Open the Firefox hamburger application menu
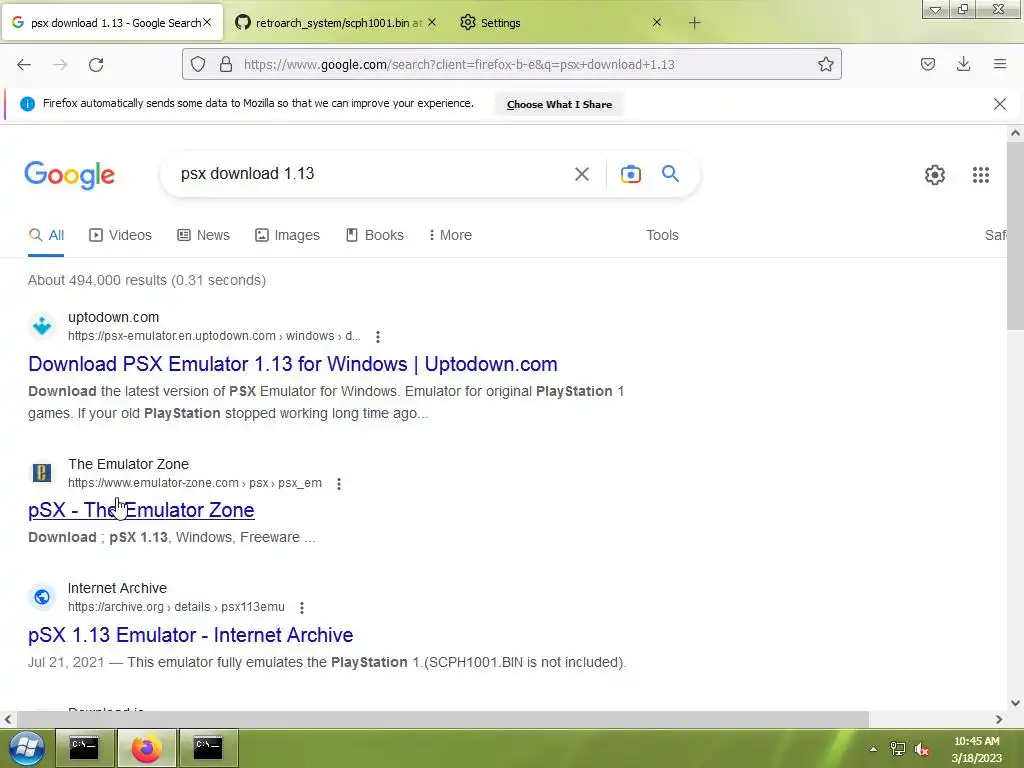This screenshot has height=768, width=1024. click(1000, 64)
